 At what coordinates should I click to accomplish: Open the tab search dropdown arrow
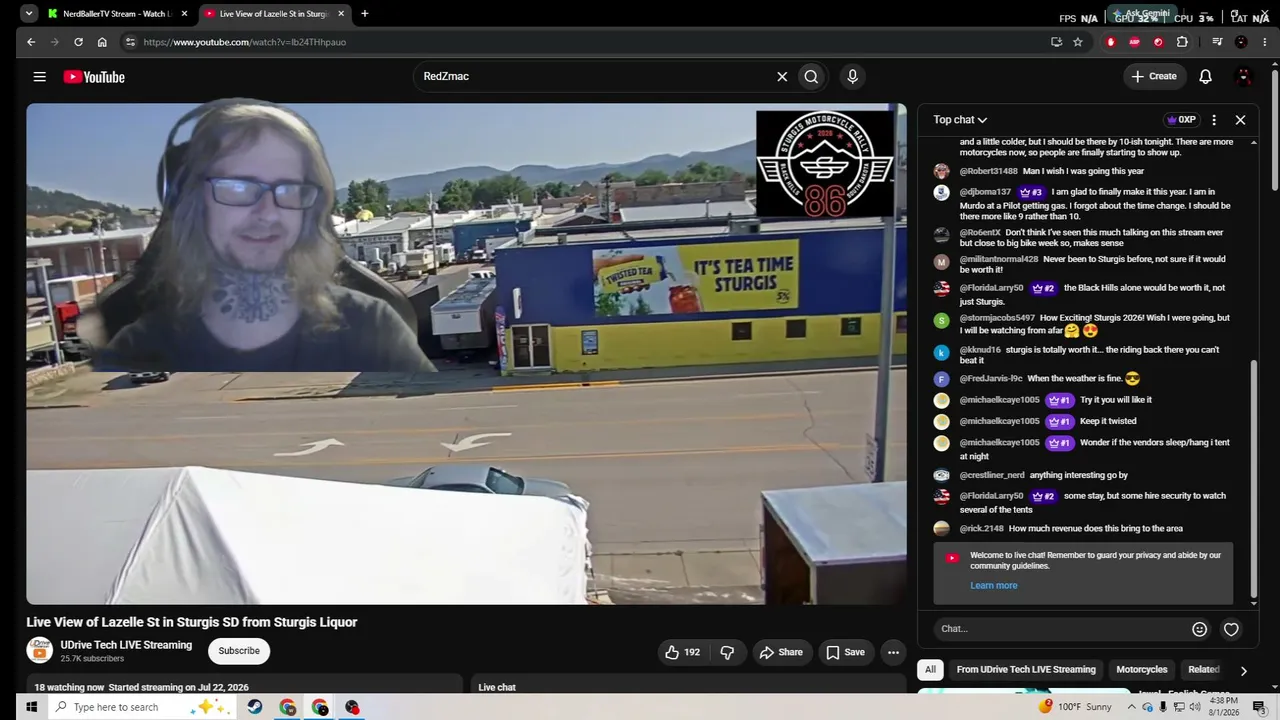click(29, 14)
